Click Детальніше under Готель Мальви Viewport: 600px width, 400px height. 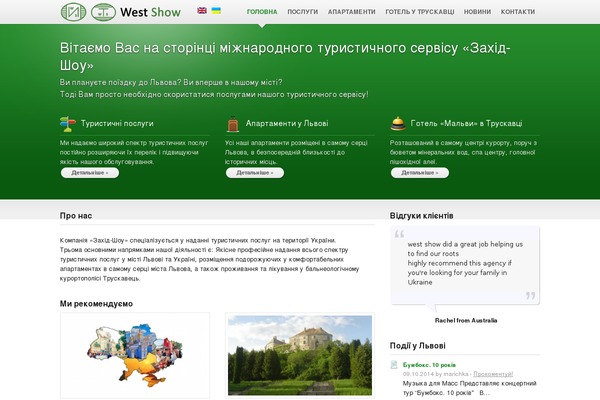pos(420,173)
